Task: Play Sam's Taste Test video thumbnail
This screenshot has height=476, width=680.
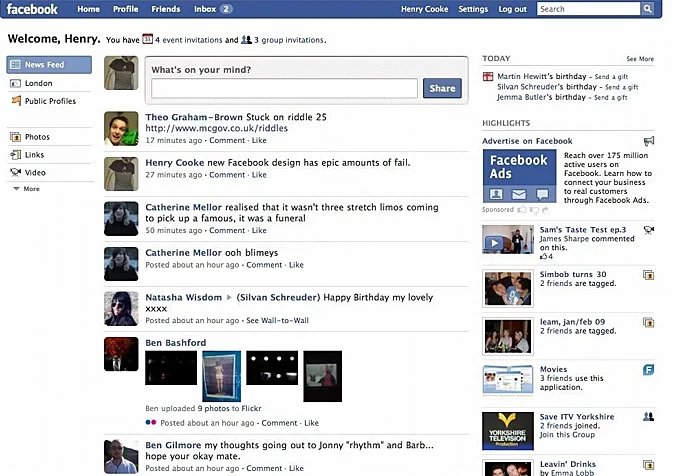Action: coord(508,239)
